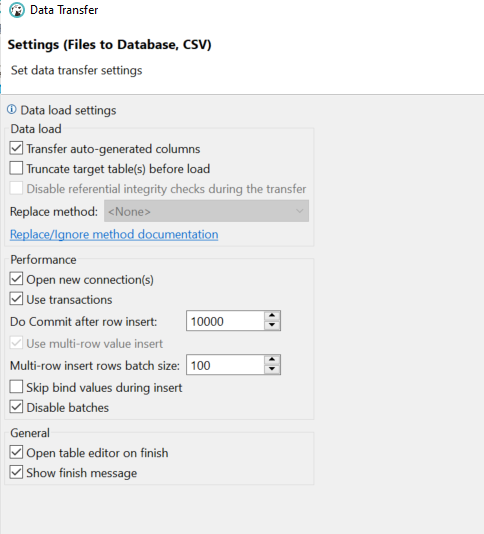Decrease commit row count with down arrow

point(272,326)
